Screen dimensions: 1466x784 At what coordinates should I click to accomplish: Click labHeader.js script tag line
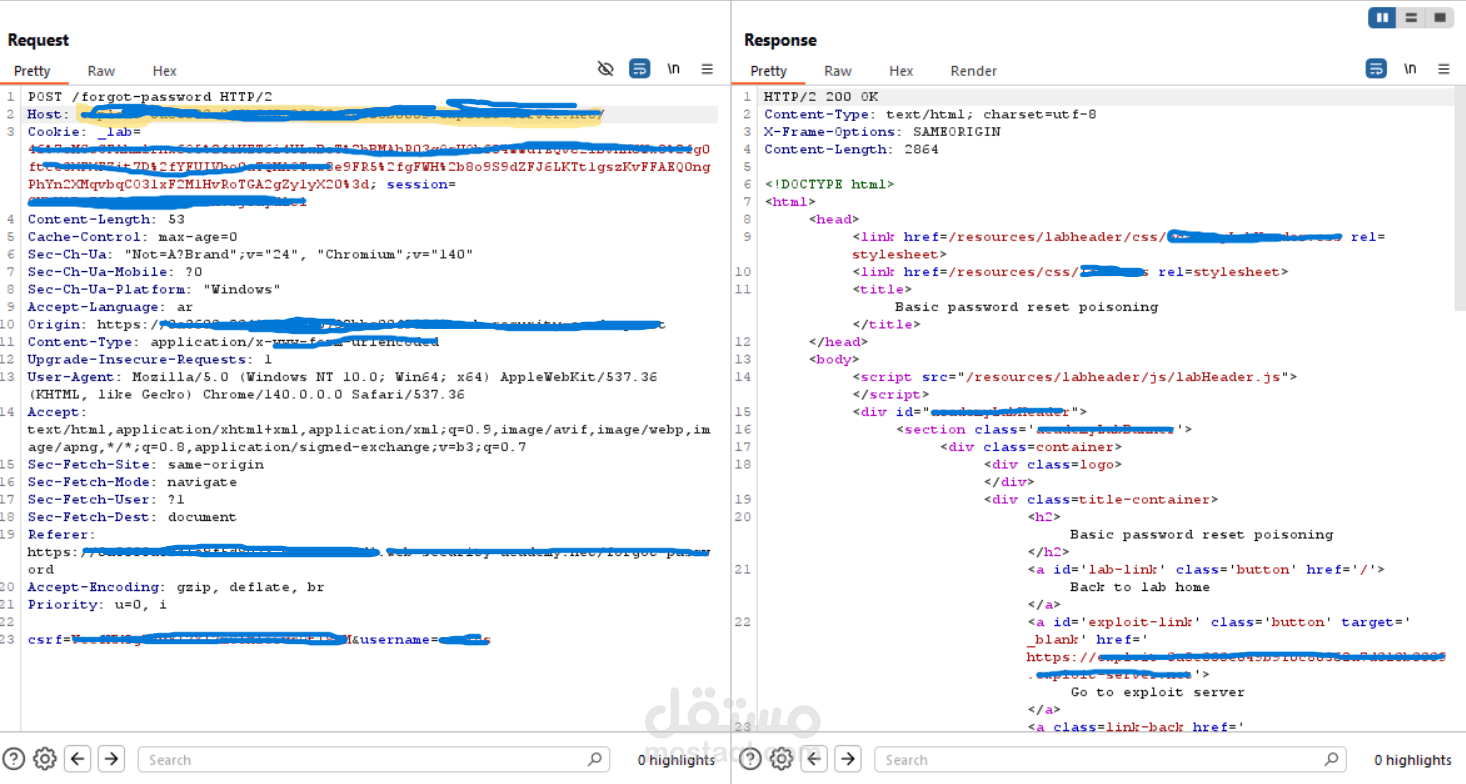[1075, 377]
